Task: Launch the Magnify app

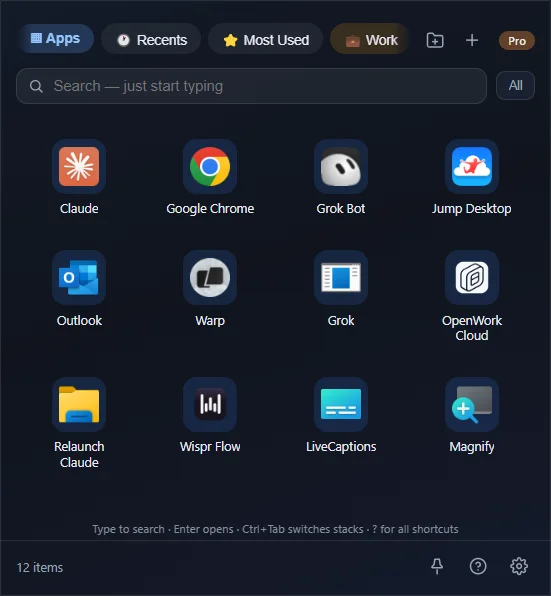Action: [x=472, y=404]
